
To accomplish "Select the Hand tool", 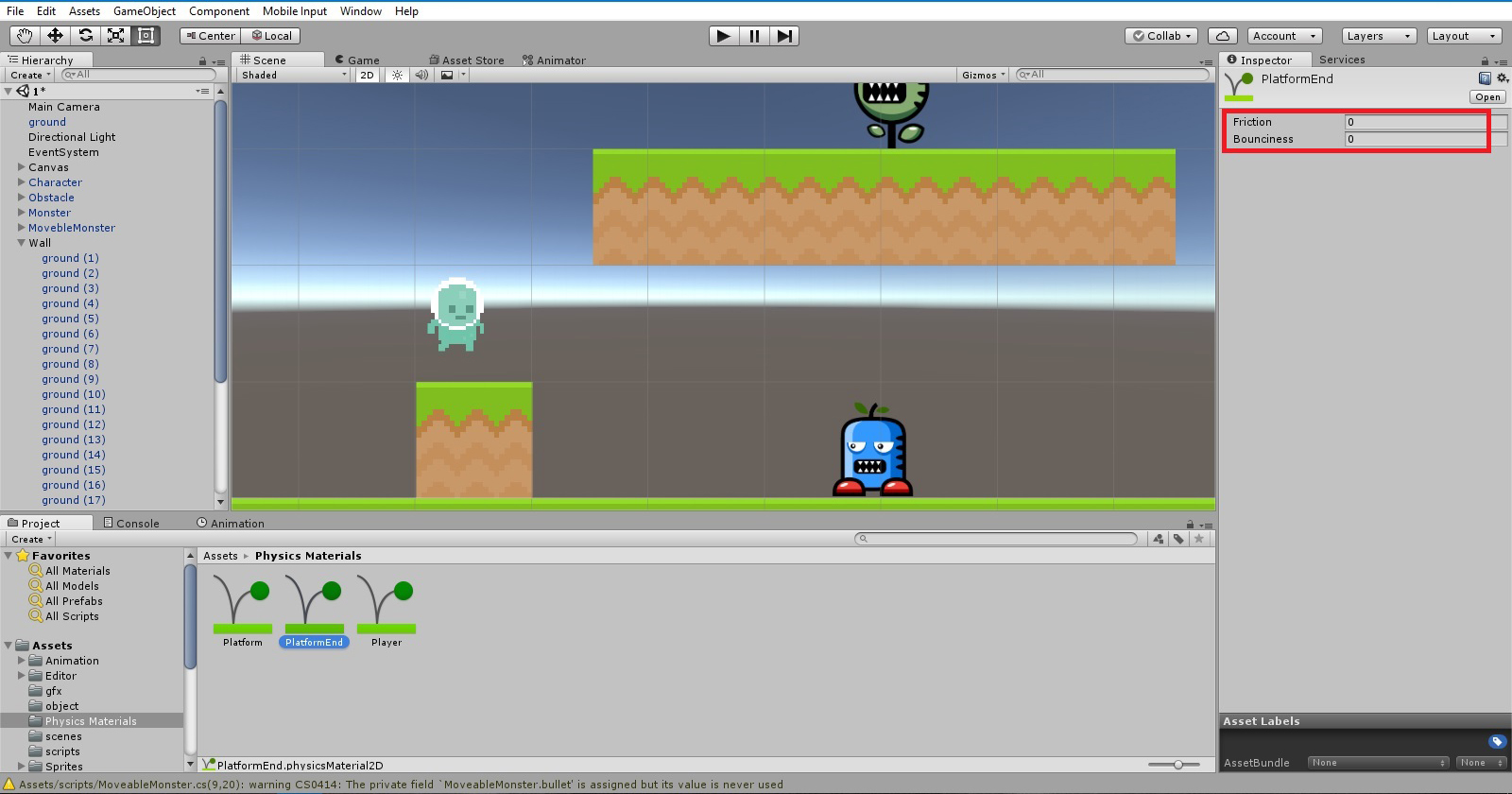I will pos(24,36).
